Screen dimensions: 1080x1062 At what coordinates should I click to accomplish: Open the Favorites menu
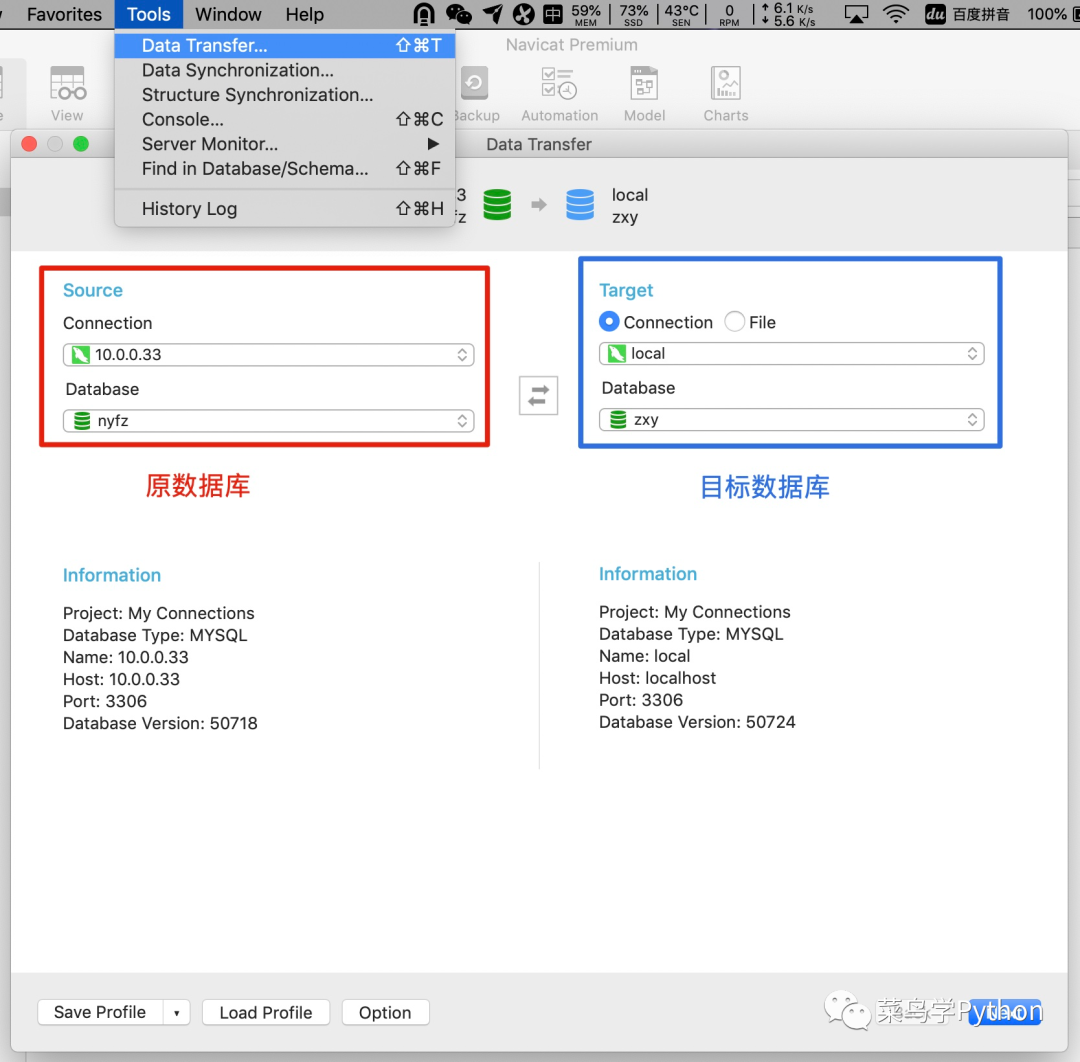point(64,14)
